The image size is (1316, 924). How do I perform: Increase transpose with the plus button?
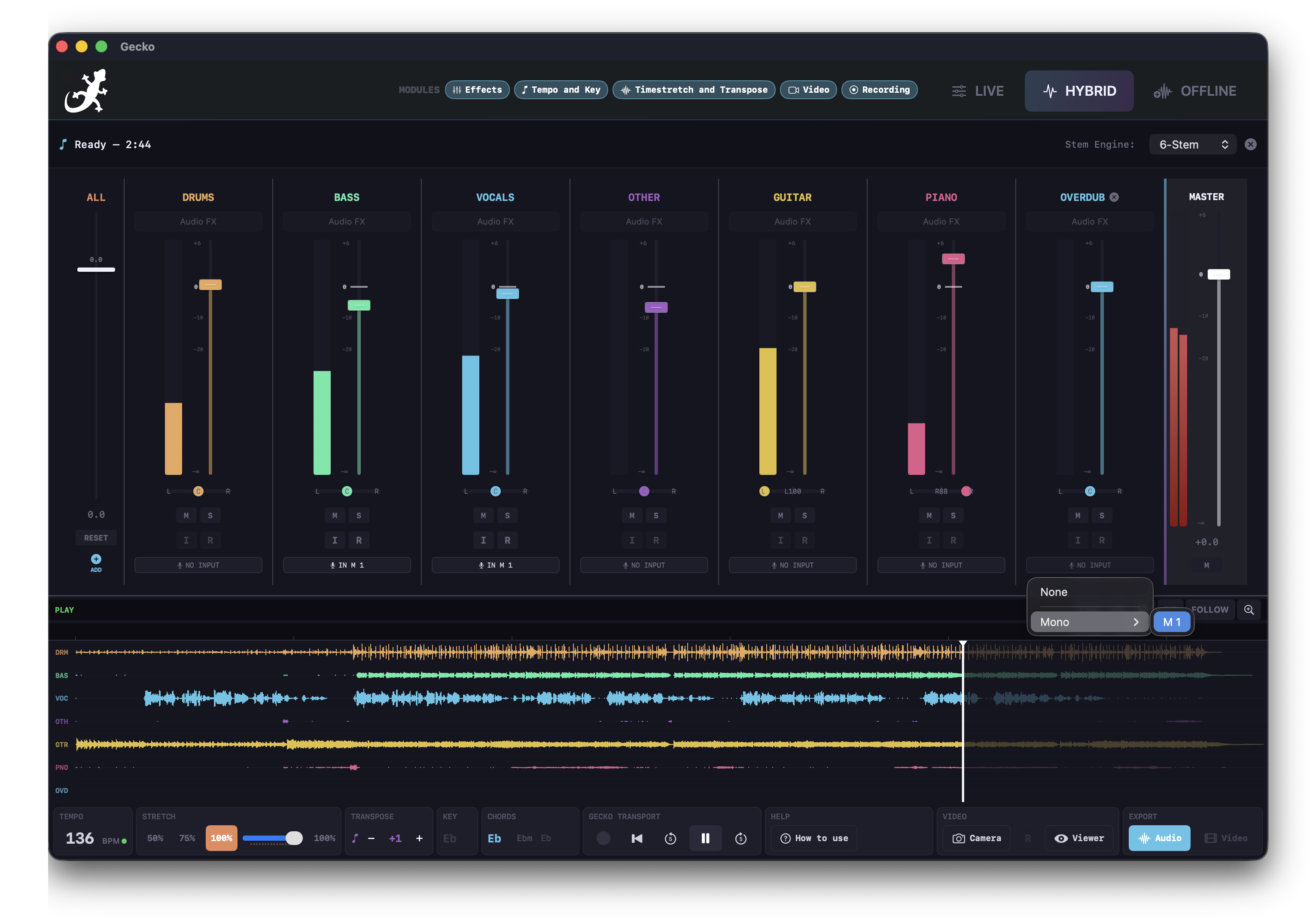(x=419, y=838)
